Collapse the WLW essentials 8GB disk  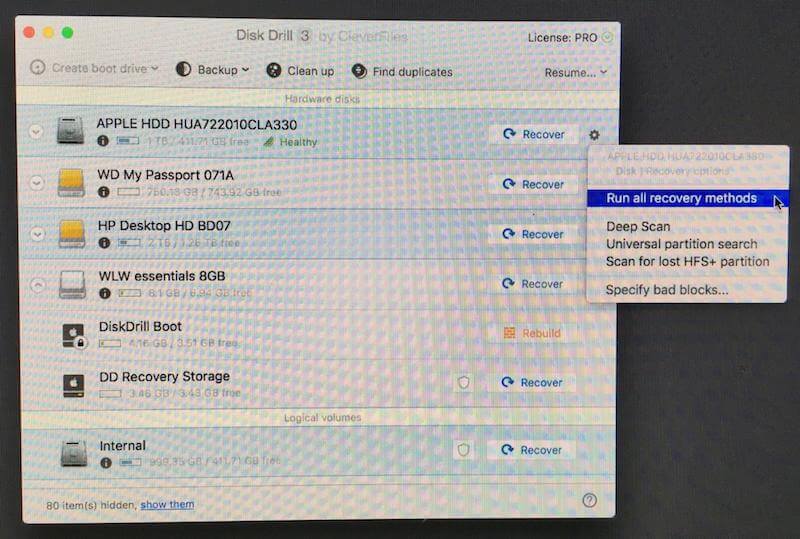pos(37,285)
